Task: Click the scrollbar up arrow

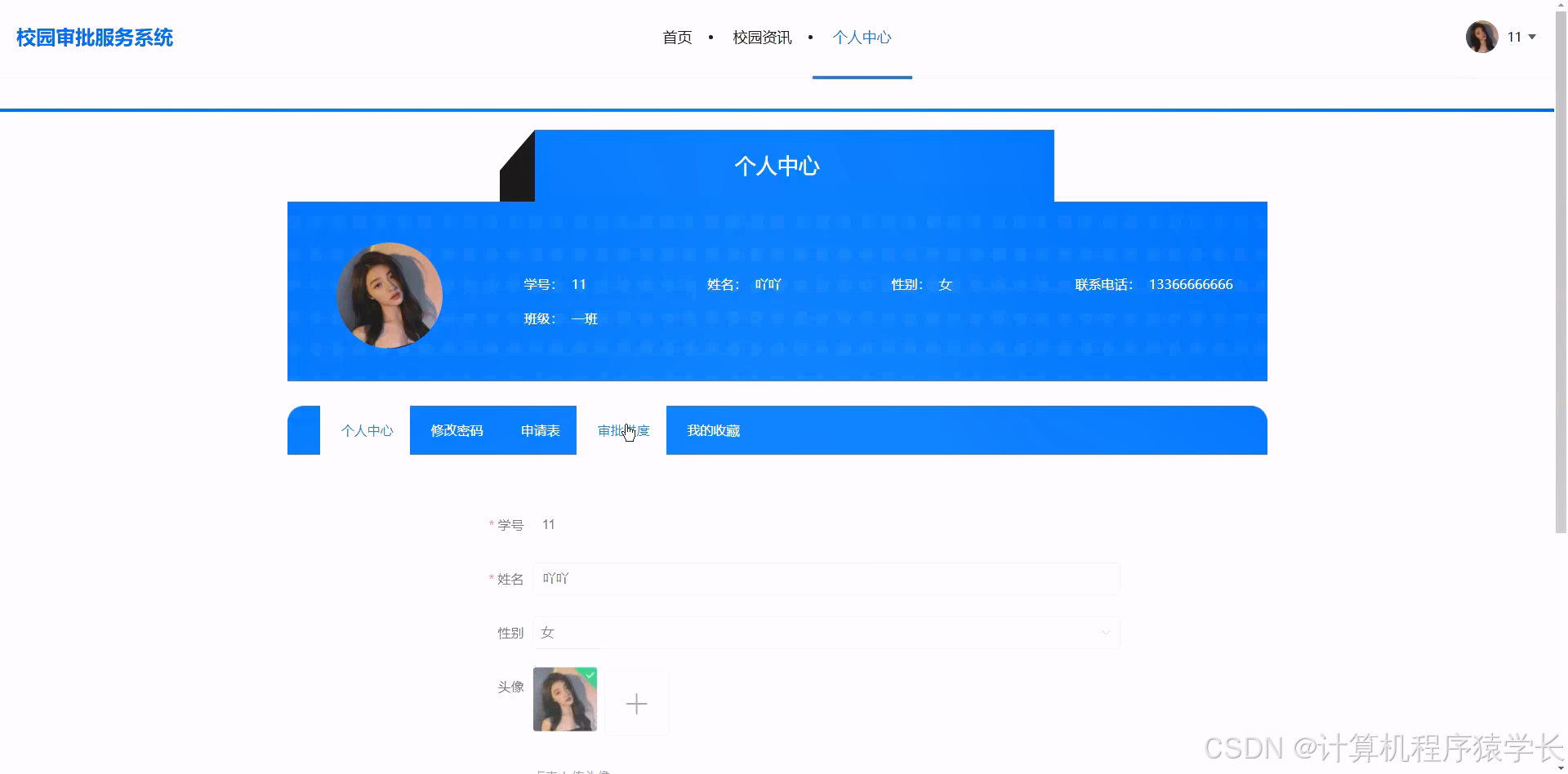Action: click(x=1561, y=4)
